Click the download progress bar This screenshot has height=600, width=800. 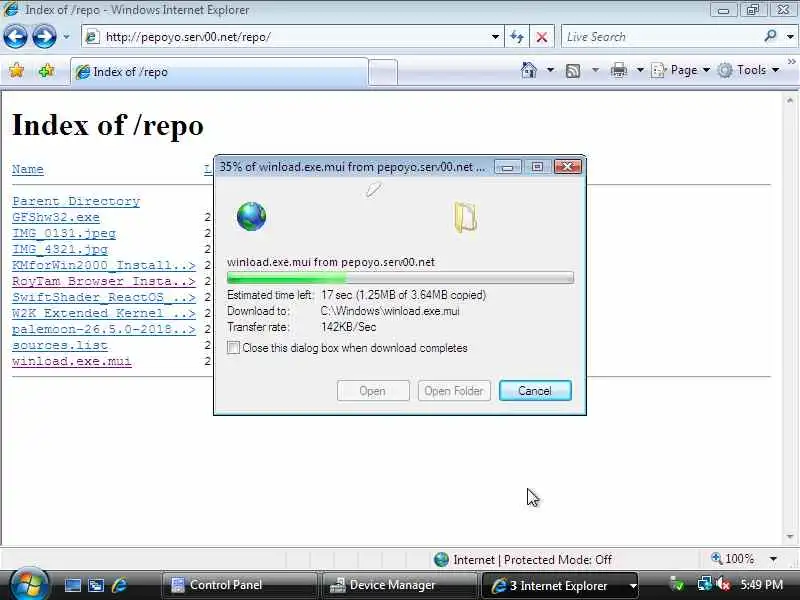(x=400, y=278)
